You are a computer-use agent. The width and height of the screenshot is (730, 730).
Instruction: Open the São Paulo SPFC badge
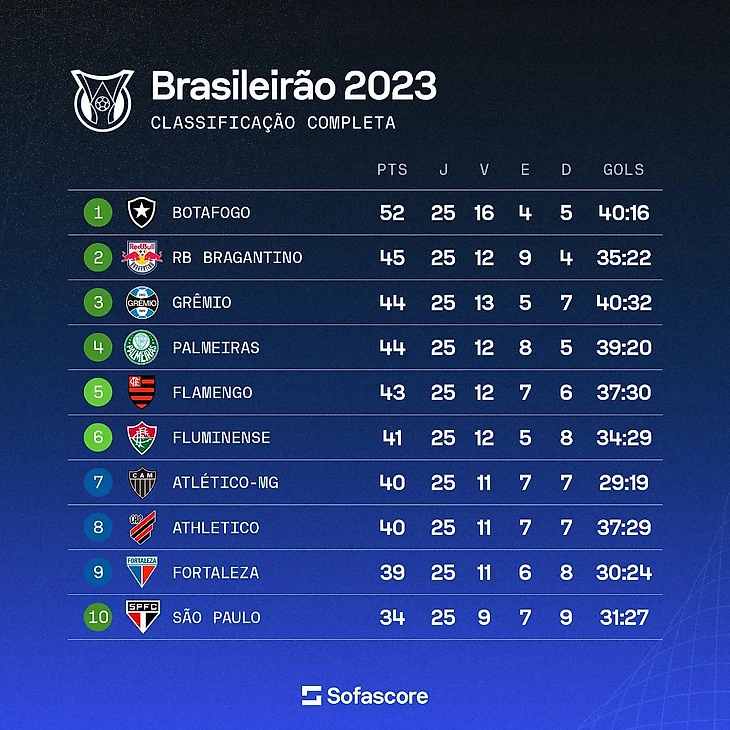click(143, 616)
